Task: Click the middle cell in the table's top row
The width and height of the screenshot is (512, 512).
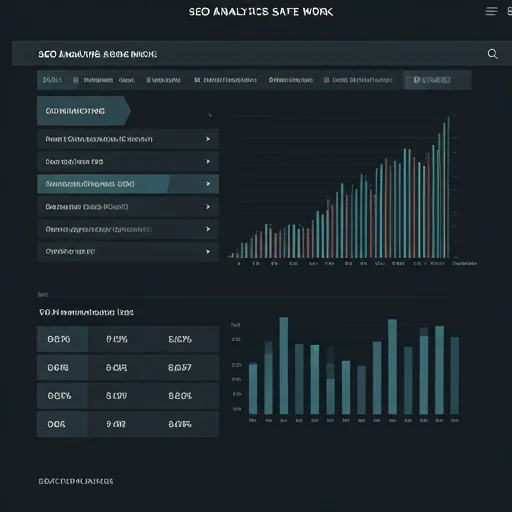Action: [x=117, y=339]
